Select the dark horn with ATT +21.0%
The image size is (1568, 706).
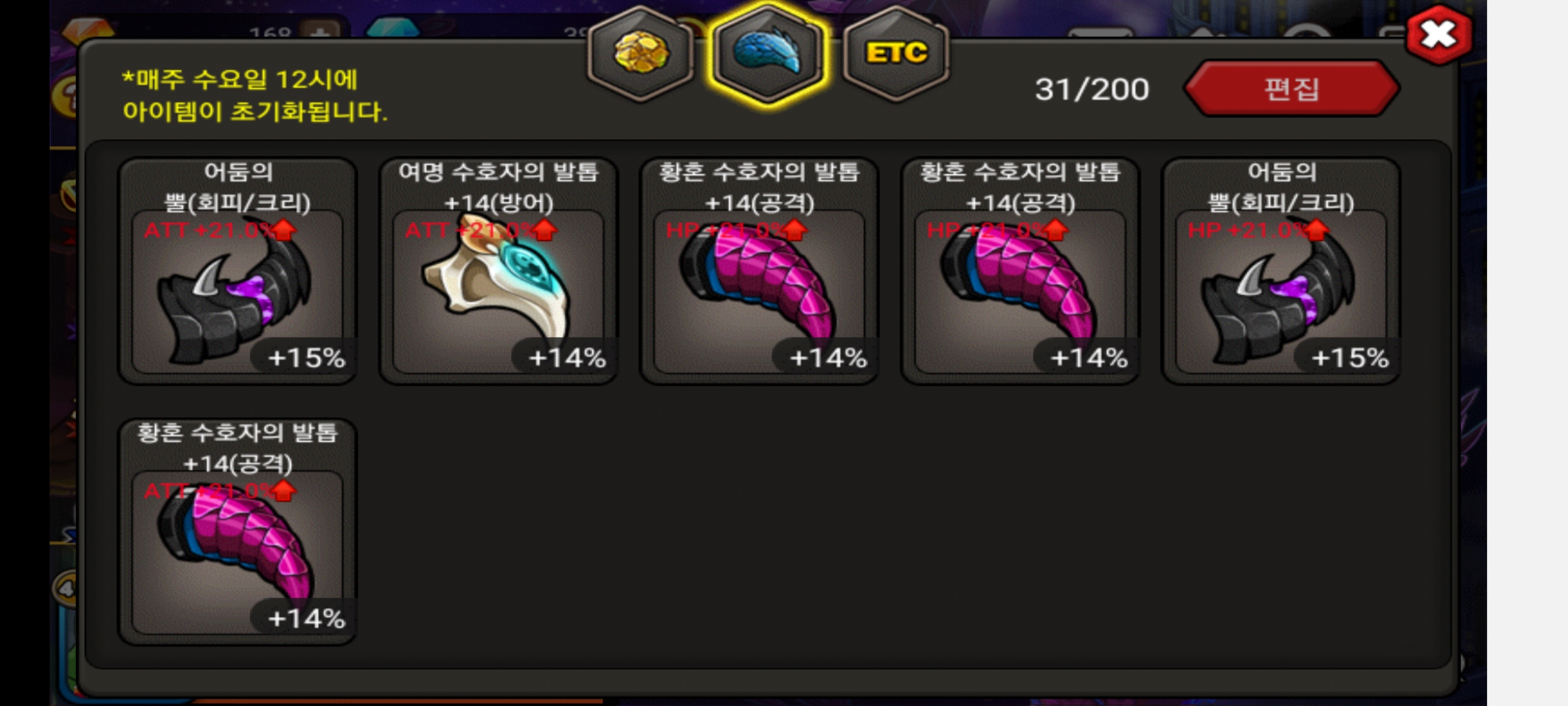click(x=237, y=291)
